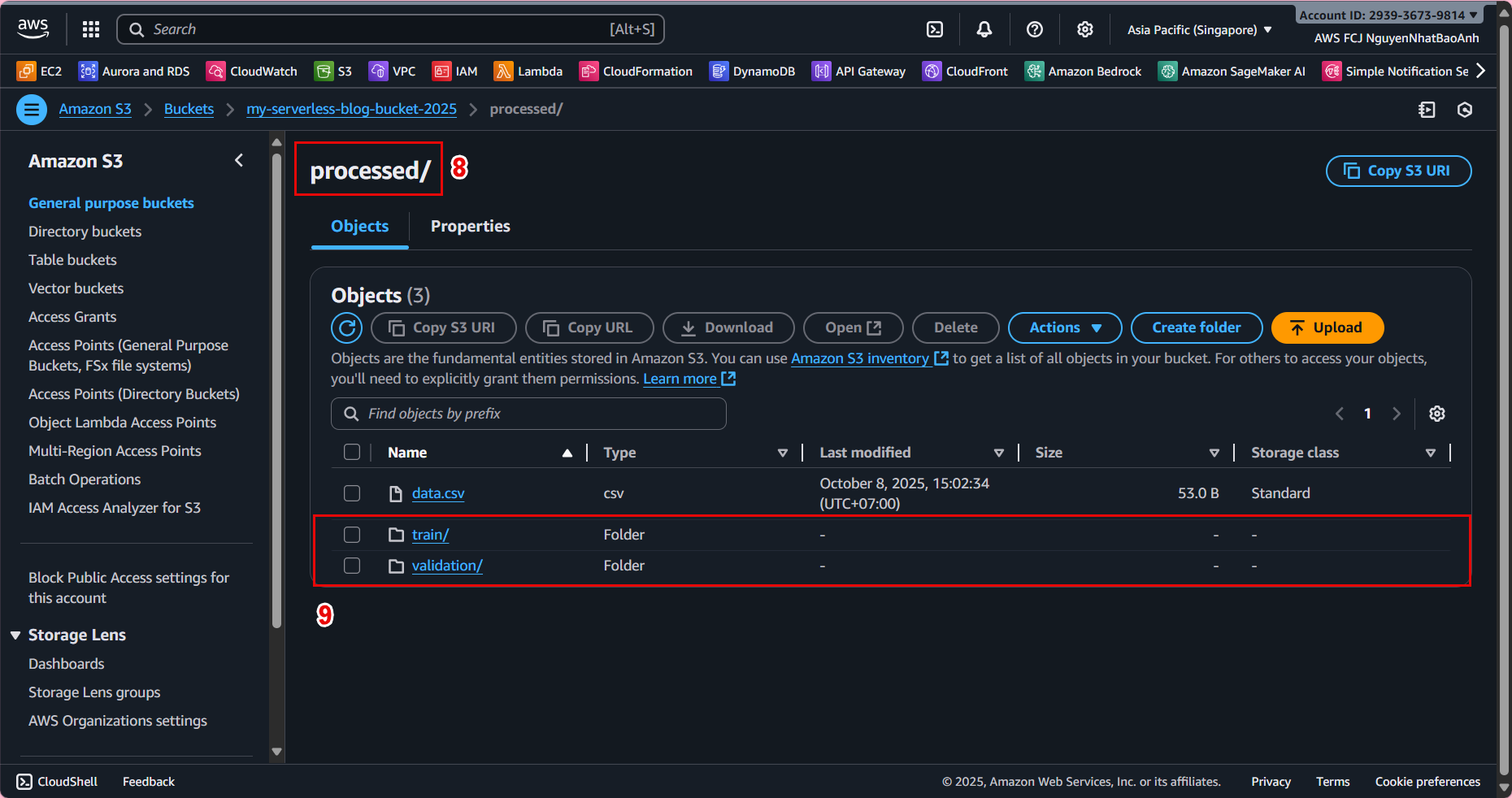1512x798 pixels.
Task: Open S3 shortcut in favorites bar
Action: click(333, 72)
